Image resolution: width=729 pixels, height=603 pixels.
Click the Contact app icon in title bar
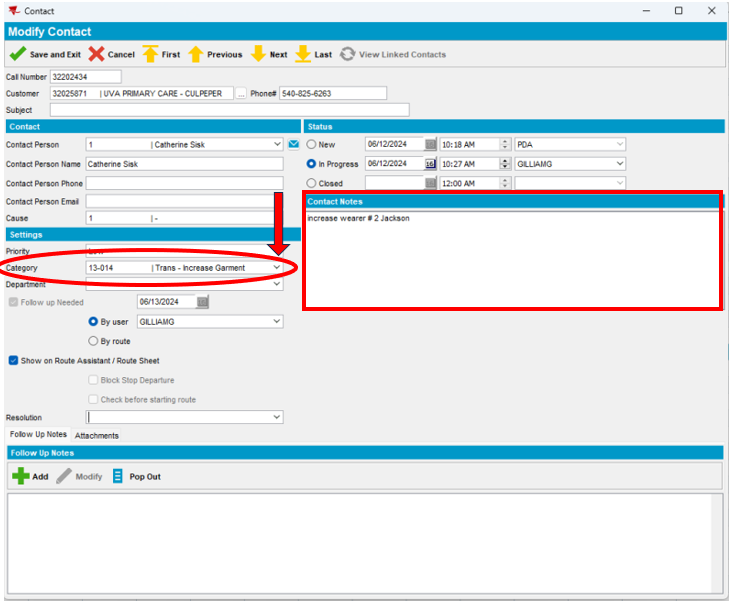point(14,10)
